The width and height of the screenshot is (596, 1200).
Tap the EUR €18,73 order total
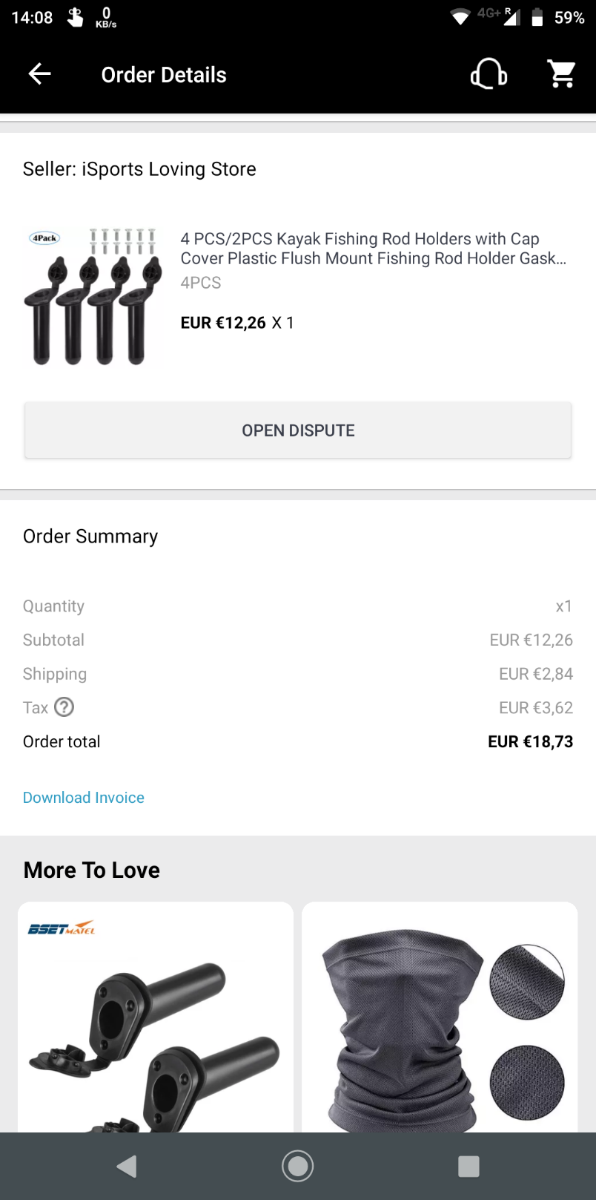pos(530,742)
